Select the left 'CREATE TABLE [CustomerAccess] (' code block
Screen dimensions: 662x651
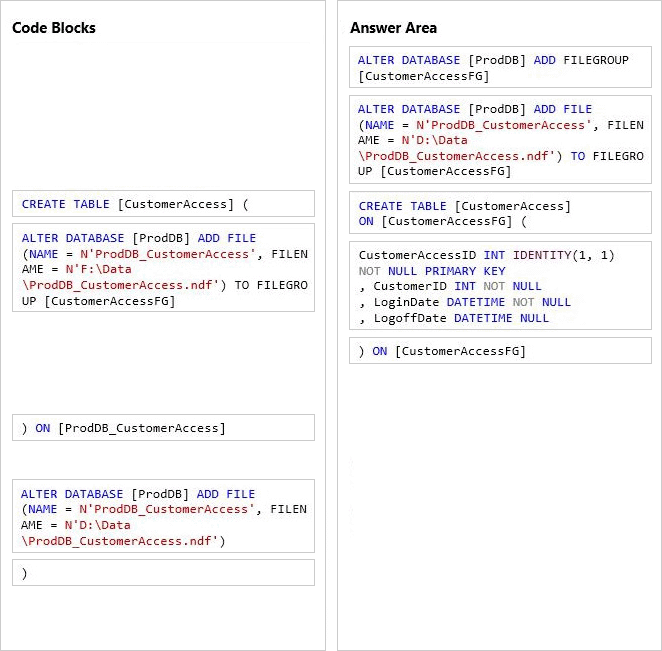(163, 204)
